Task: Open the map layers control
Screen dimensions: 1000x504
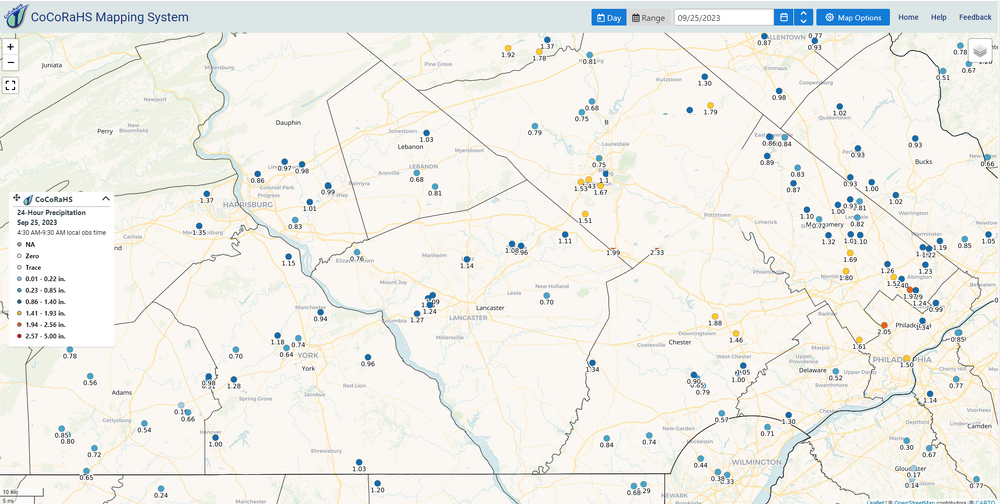Action: click(x=980, y=51)
